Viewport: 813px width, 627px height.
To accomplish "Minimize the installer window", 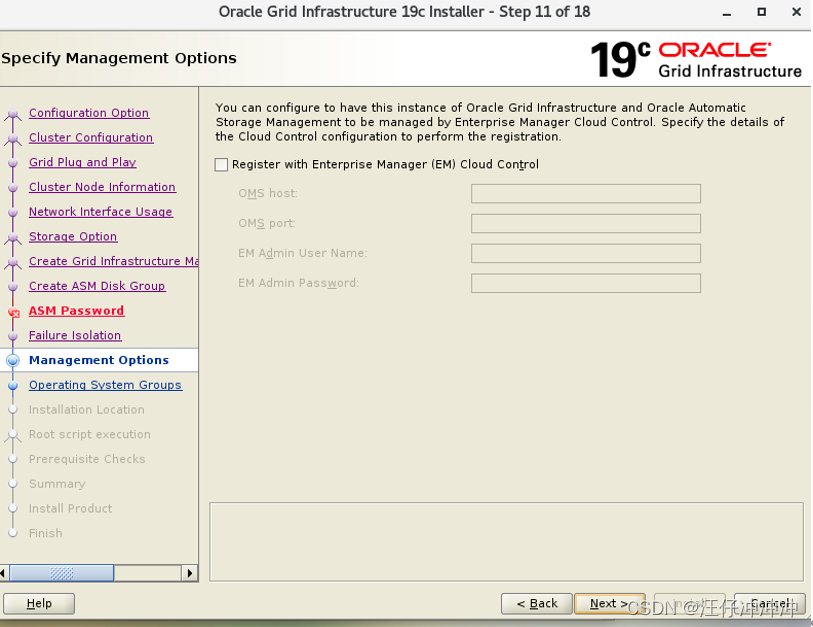I will coord(727,13).
